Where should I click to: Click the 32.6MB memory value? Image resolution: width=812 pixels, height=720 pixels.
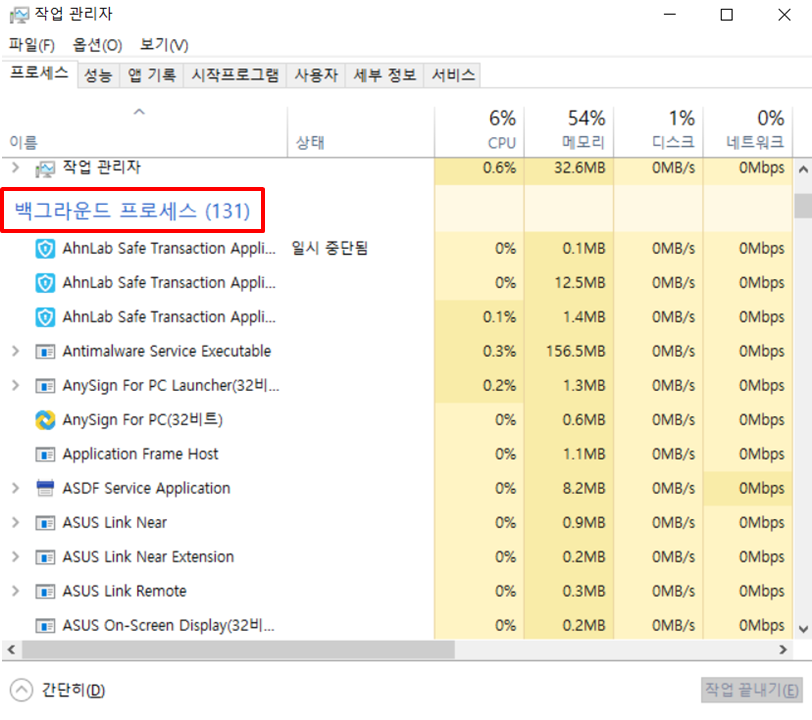pyautogui.click(x=579, y=168)
